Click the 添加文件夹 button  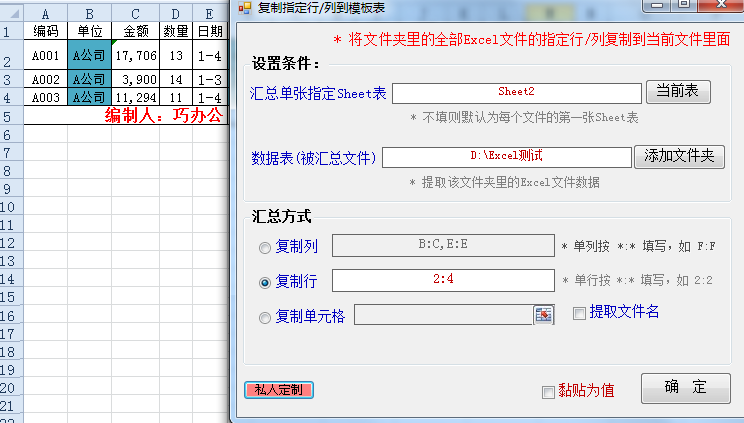(679, 157)
